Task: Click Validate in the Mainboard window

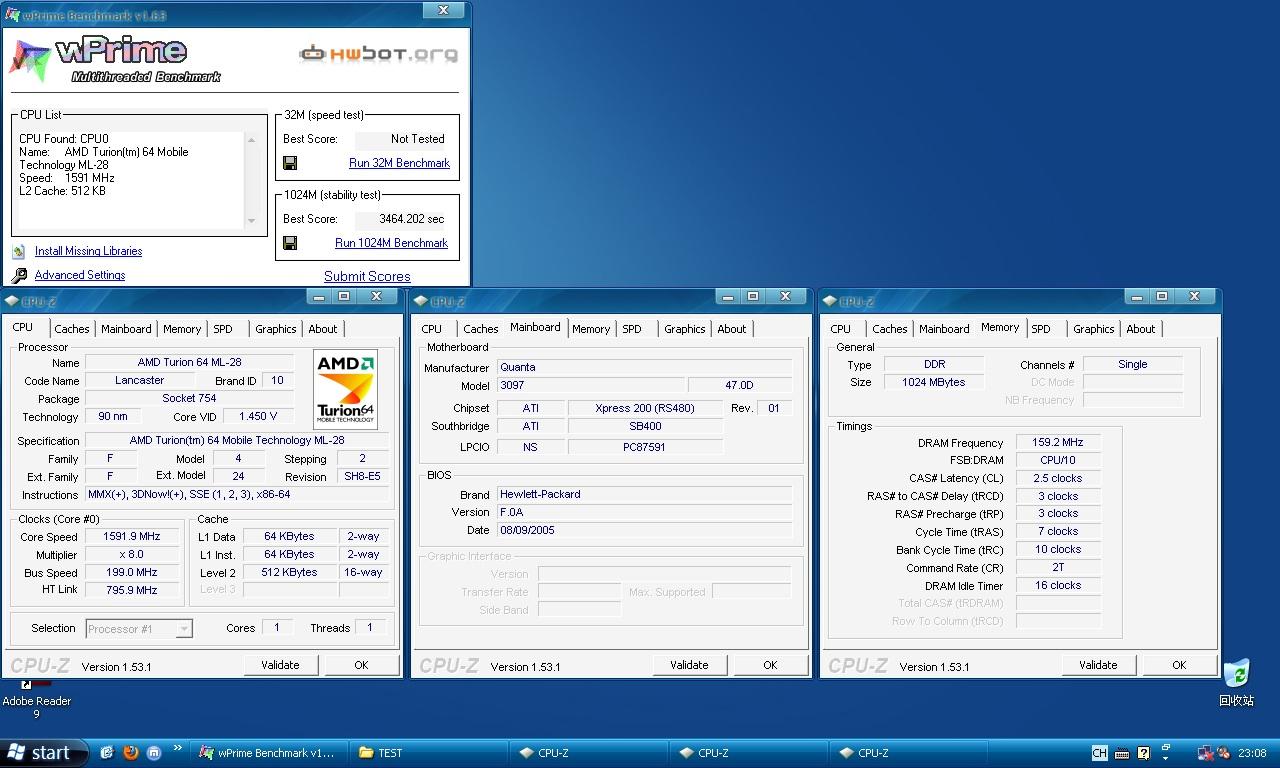Action: [689, 665]
